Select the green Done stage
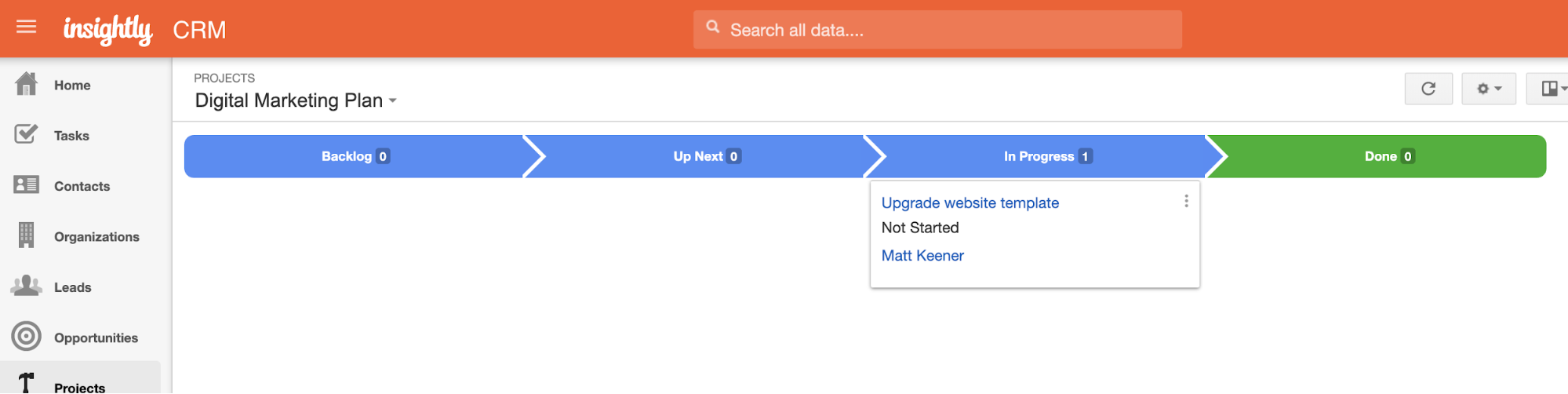1568x394 pixels. [1387, 156]
